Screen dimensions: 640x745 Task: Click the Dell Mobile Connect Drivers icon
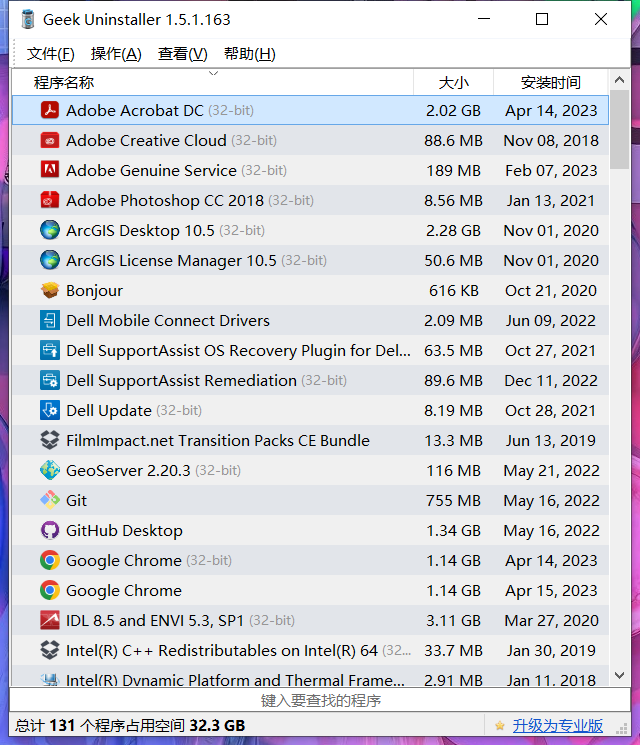(50, 320)
